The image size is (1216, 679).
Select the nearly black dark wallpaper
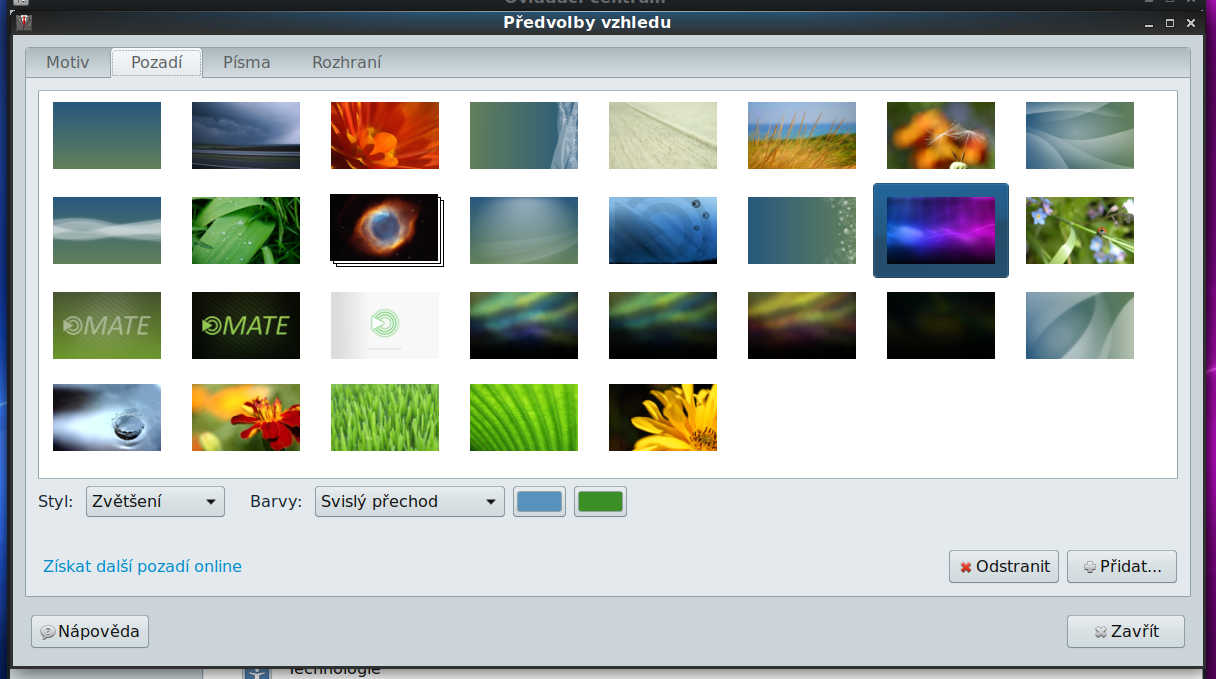[x=941, y=325]
